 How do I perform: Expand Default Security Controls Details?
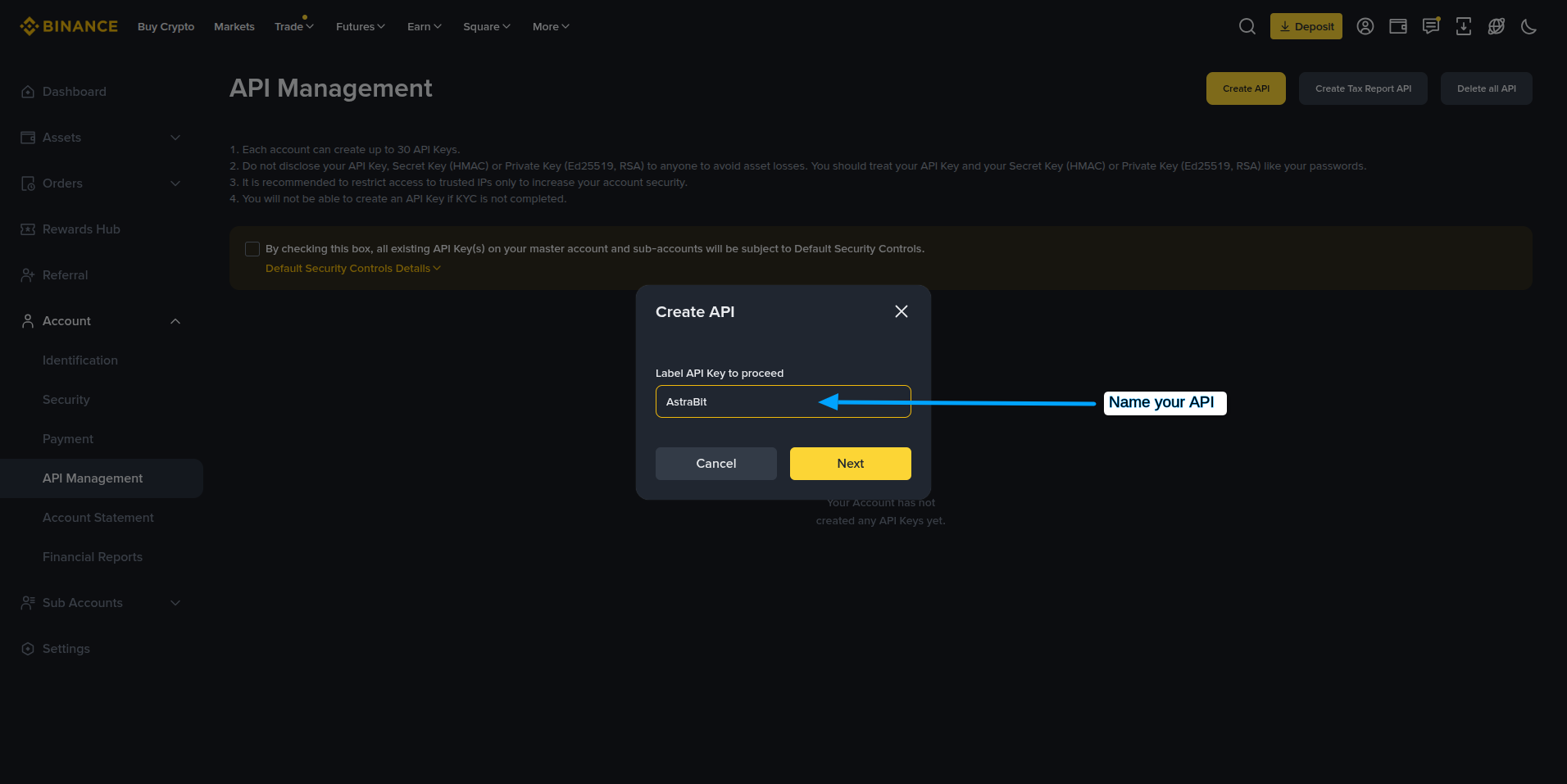353,269
